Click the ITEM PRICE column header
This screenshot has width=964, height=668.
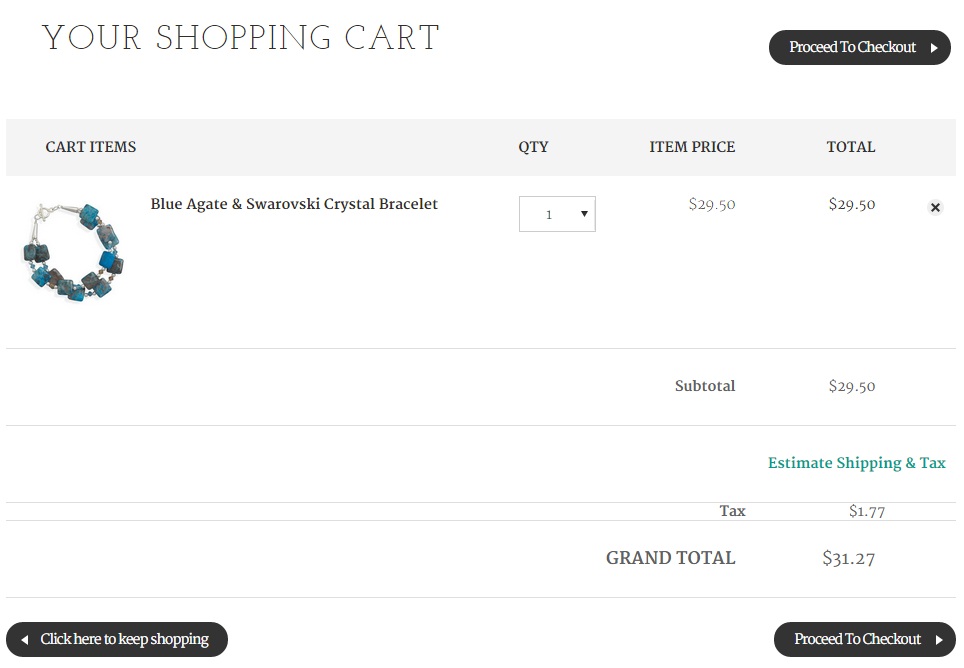pos(692,147)
